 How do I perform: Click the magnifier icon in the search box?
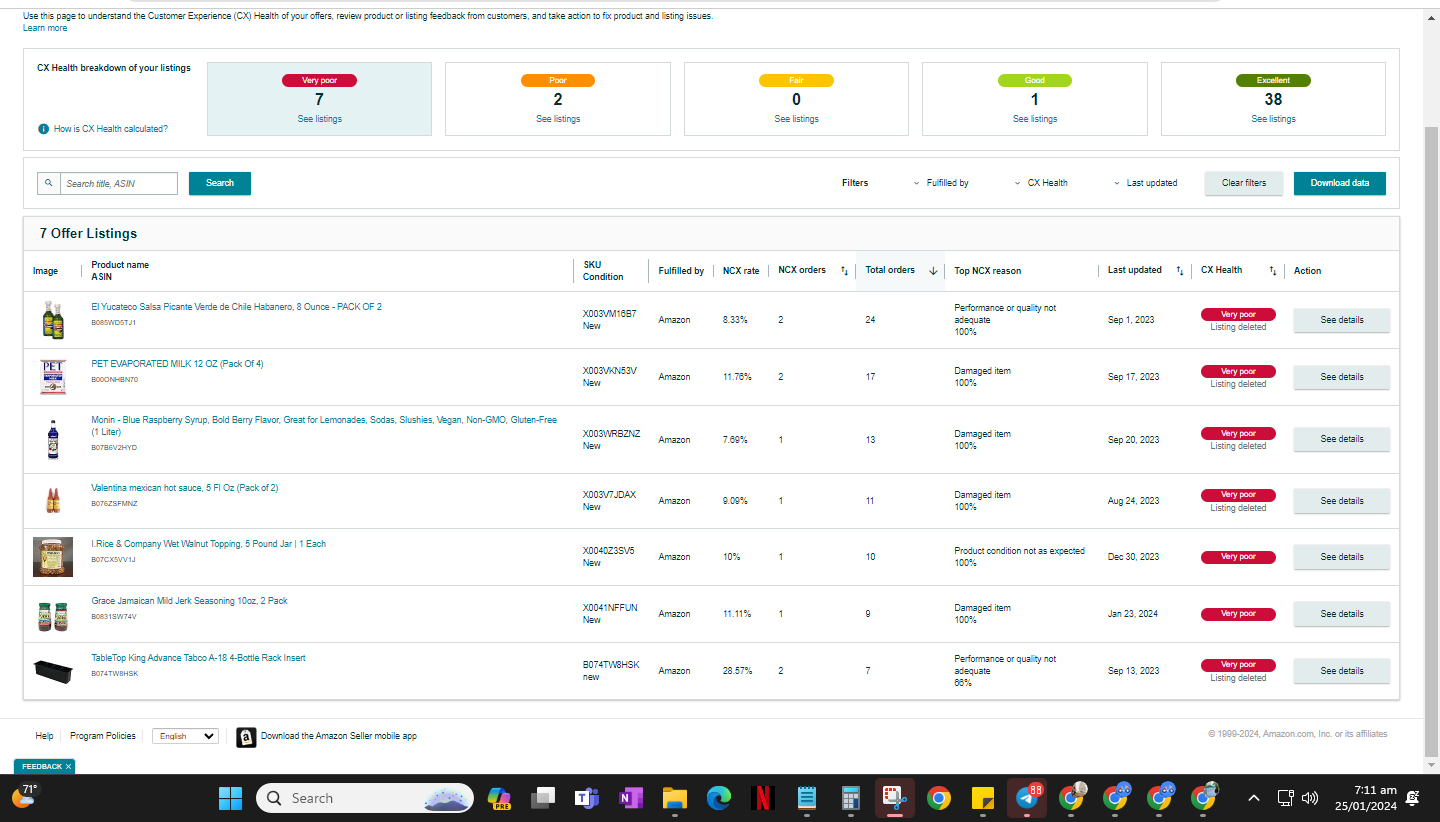[x=49, y=184]
